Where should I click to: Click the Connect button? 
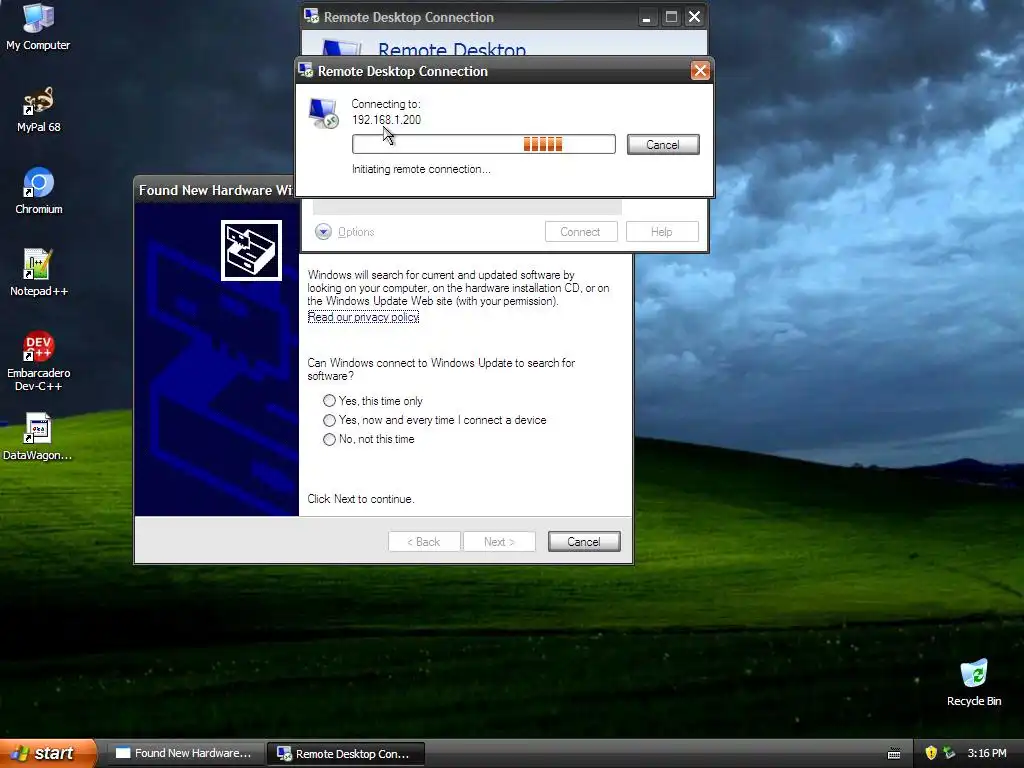coord(581,232)
